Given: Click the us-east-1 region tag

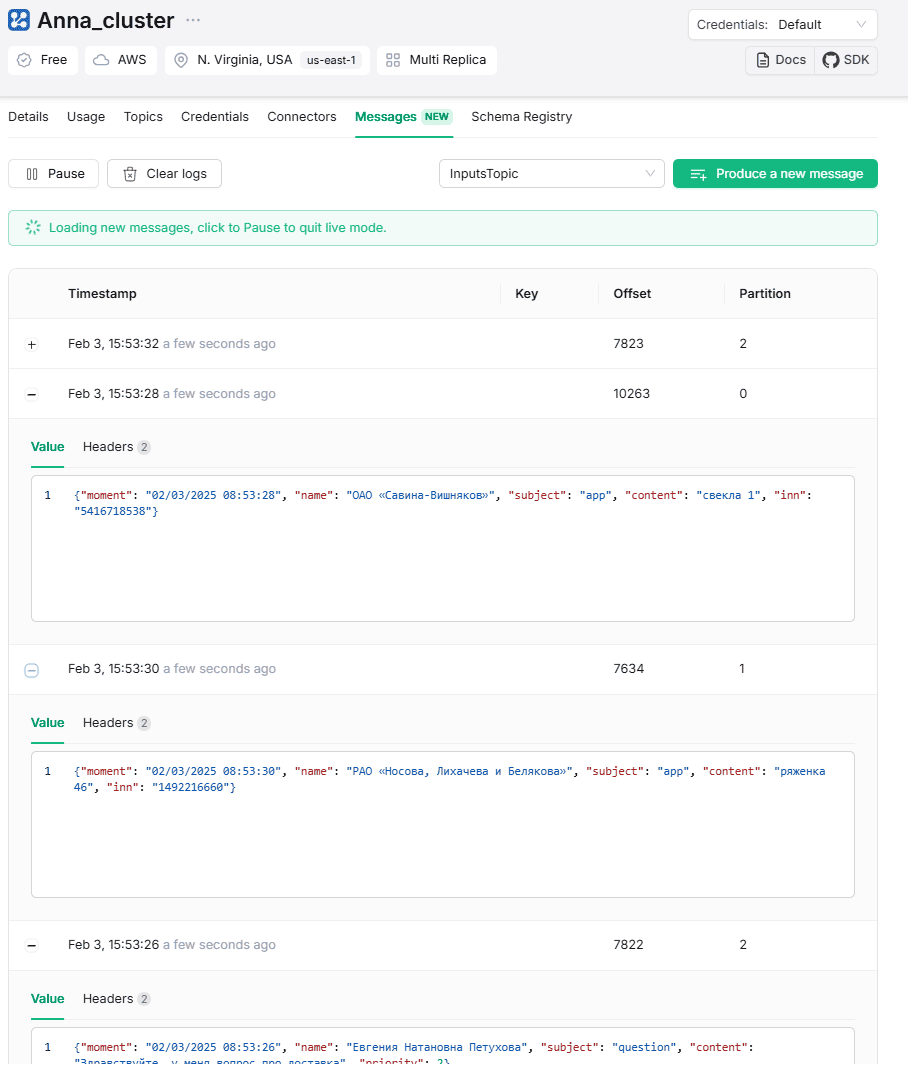Looking at the screenshot, I should 331,60.
